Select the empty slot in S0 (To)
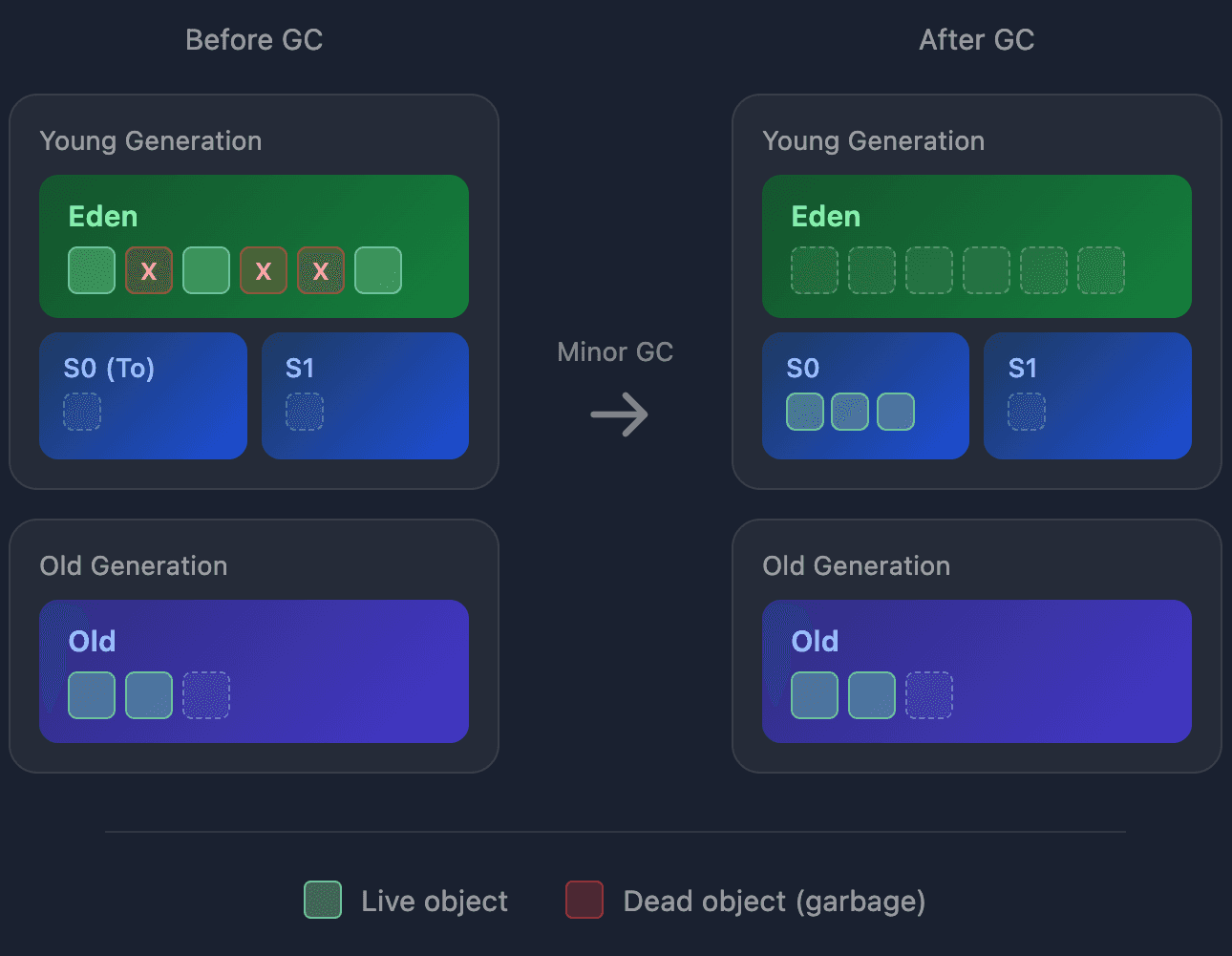Screen dimensions: 1232x956 coord(82,412)
